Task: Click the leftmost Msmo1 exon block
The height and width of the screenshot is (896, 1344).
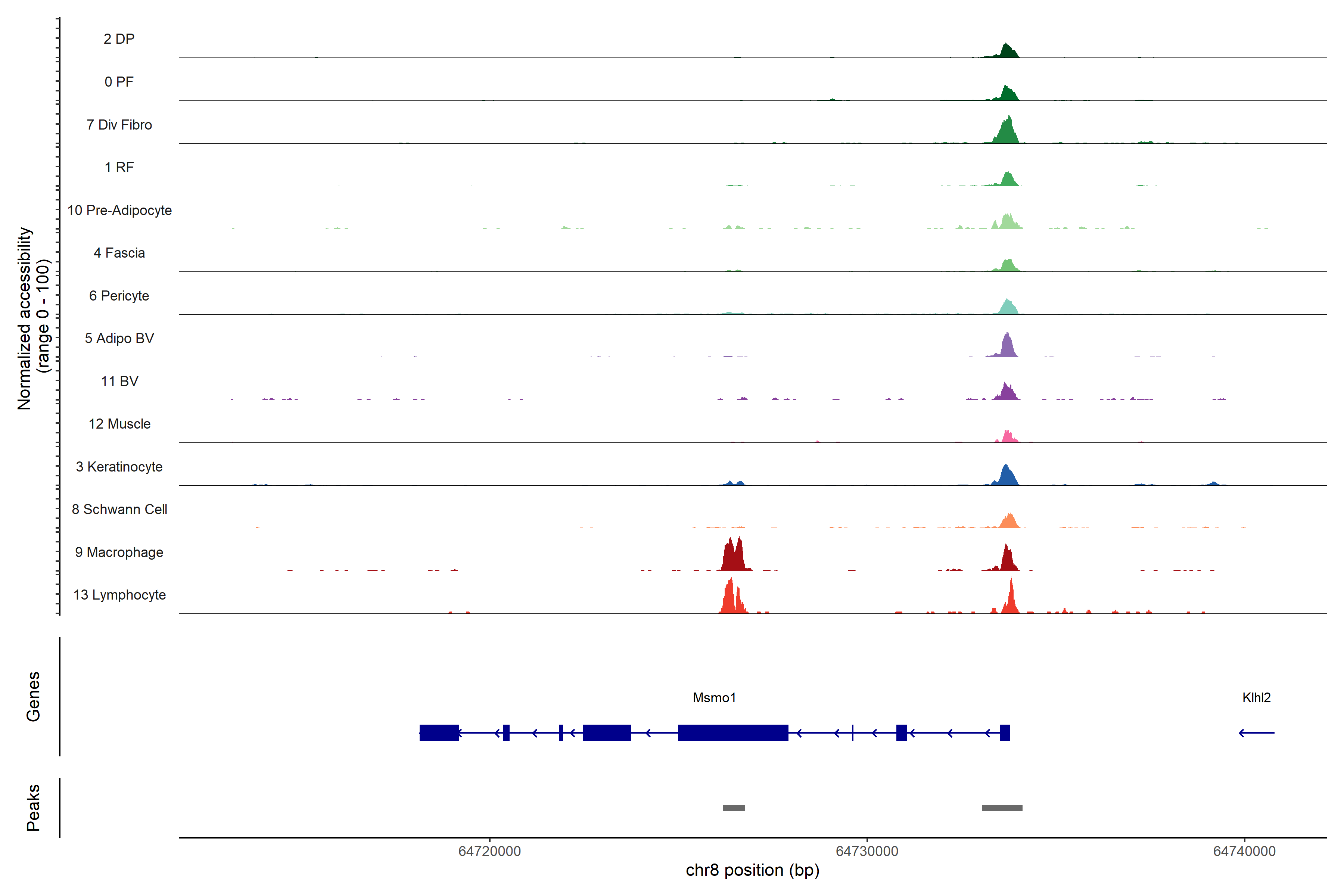Action: coord(439,732)
